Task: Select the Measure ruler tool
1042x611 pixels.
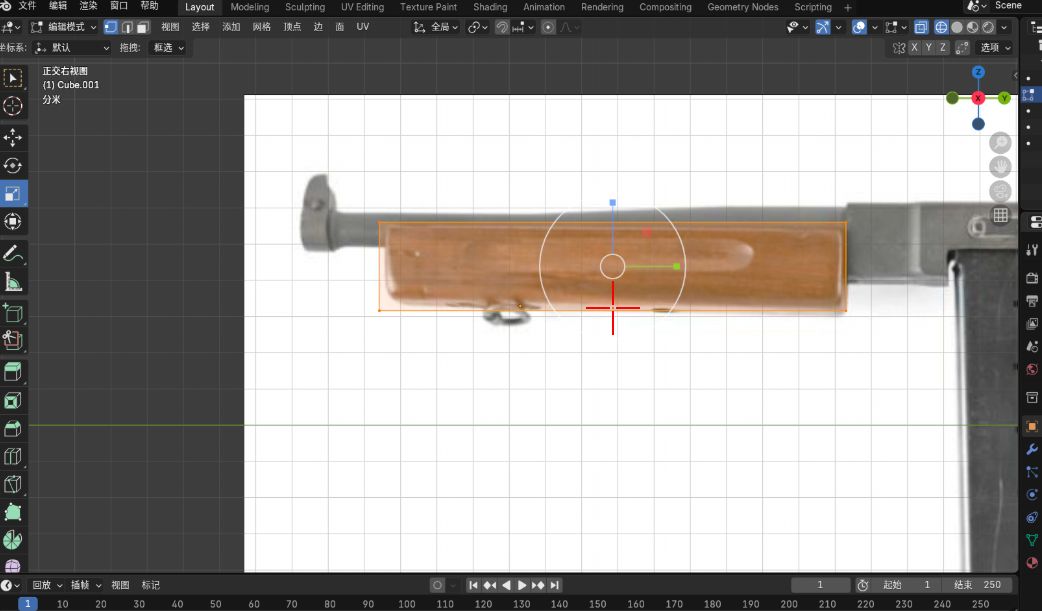Action: pyautogui.click(x=14, y=283)
